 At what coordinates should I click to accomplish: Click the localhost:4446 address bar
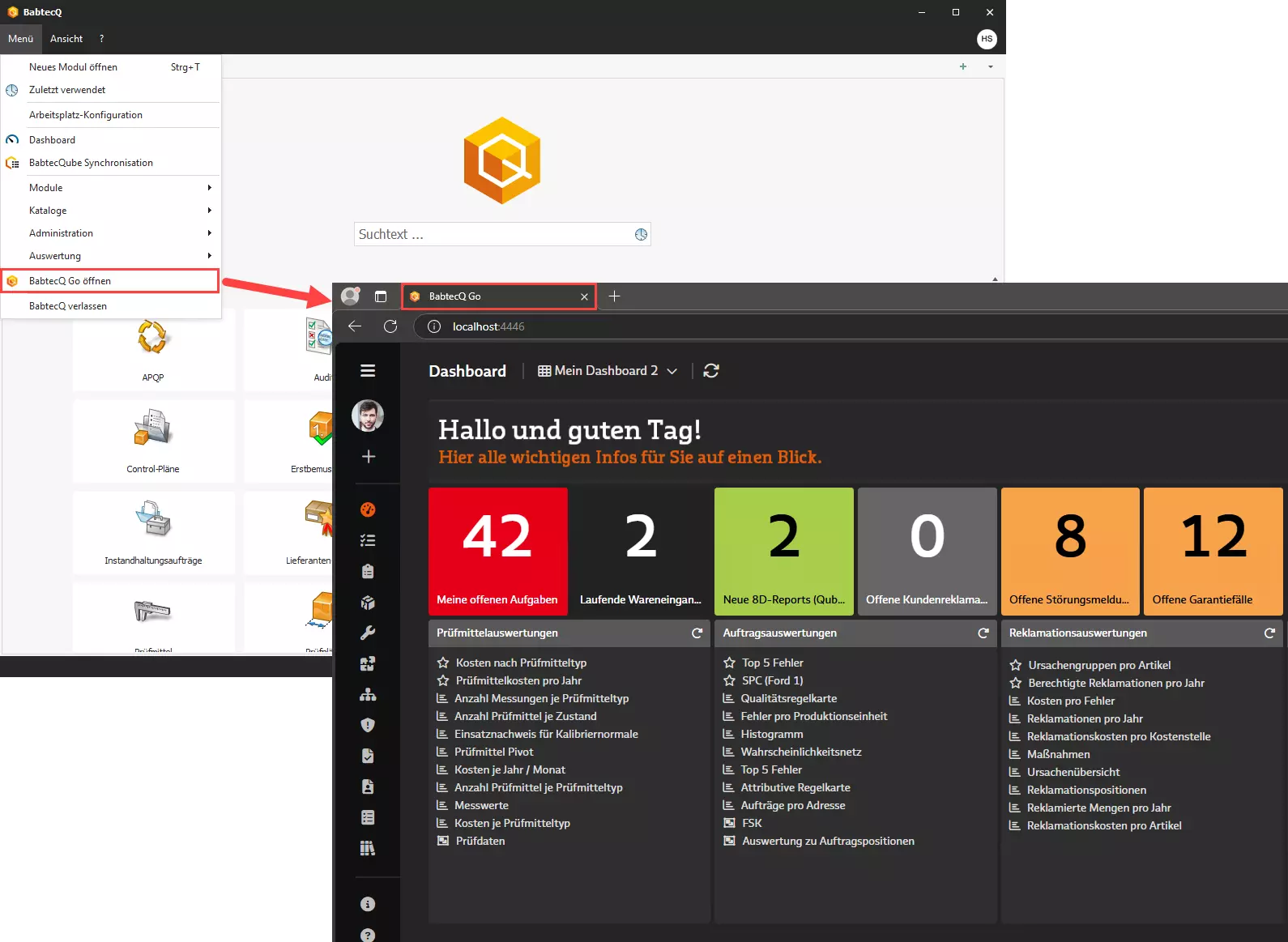click(x=851, y=326)
